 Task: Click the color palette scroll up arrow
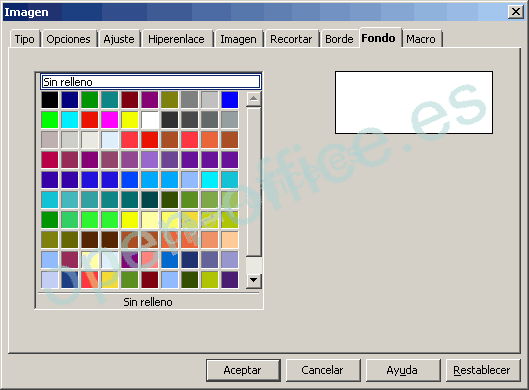coord(253,99)
